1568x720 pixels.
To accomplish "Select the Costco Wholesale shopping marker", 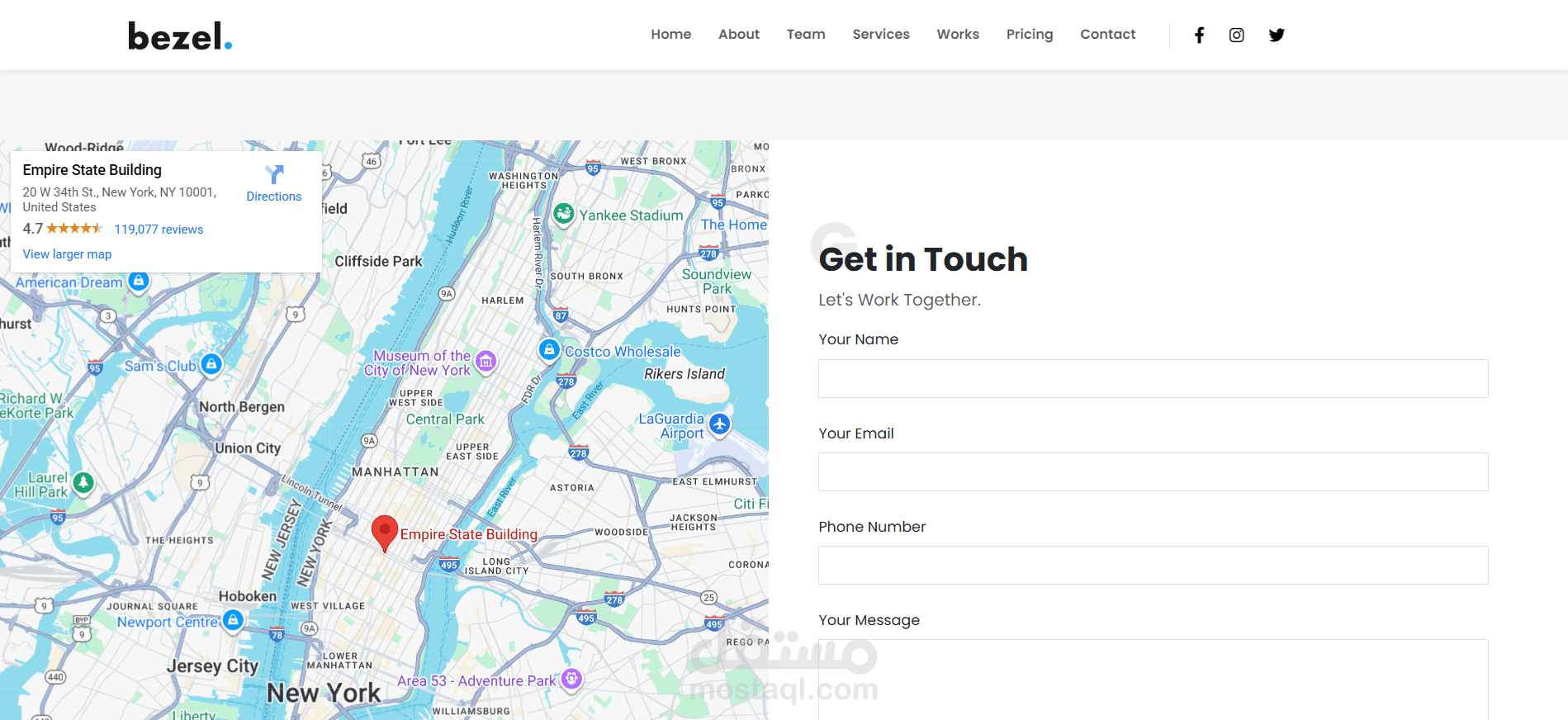I will coord(549,350).
